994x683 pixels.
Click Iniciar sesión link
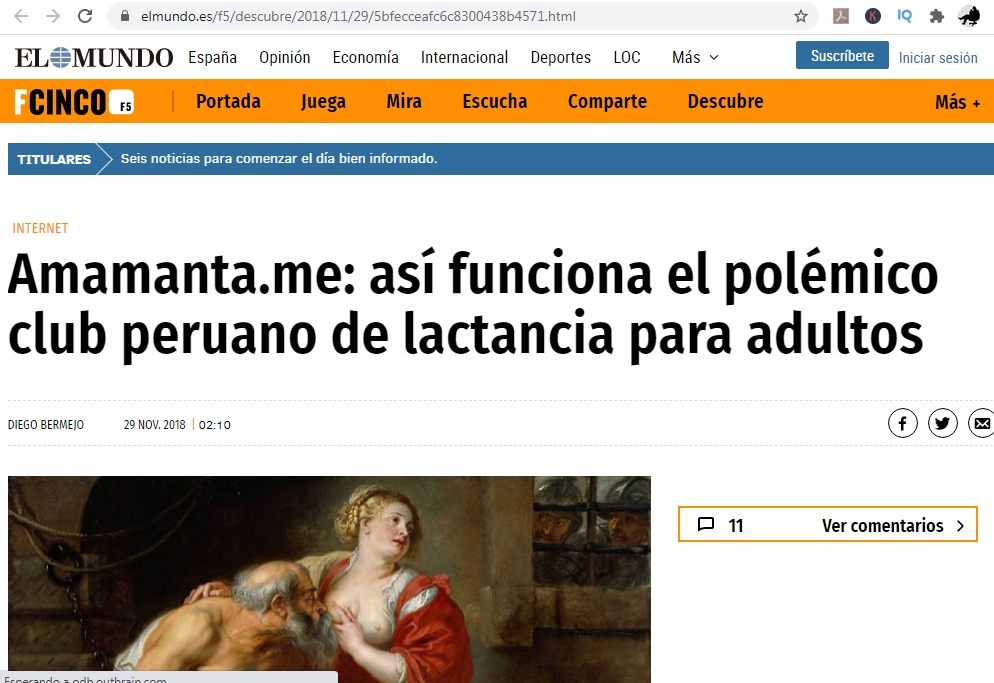pos(938,58)
